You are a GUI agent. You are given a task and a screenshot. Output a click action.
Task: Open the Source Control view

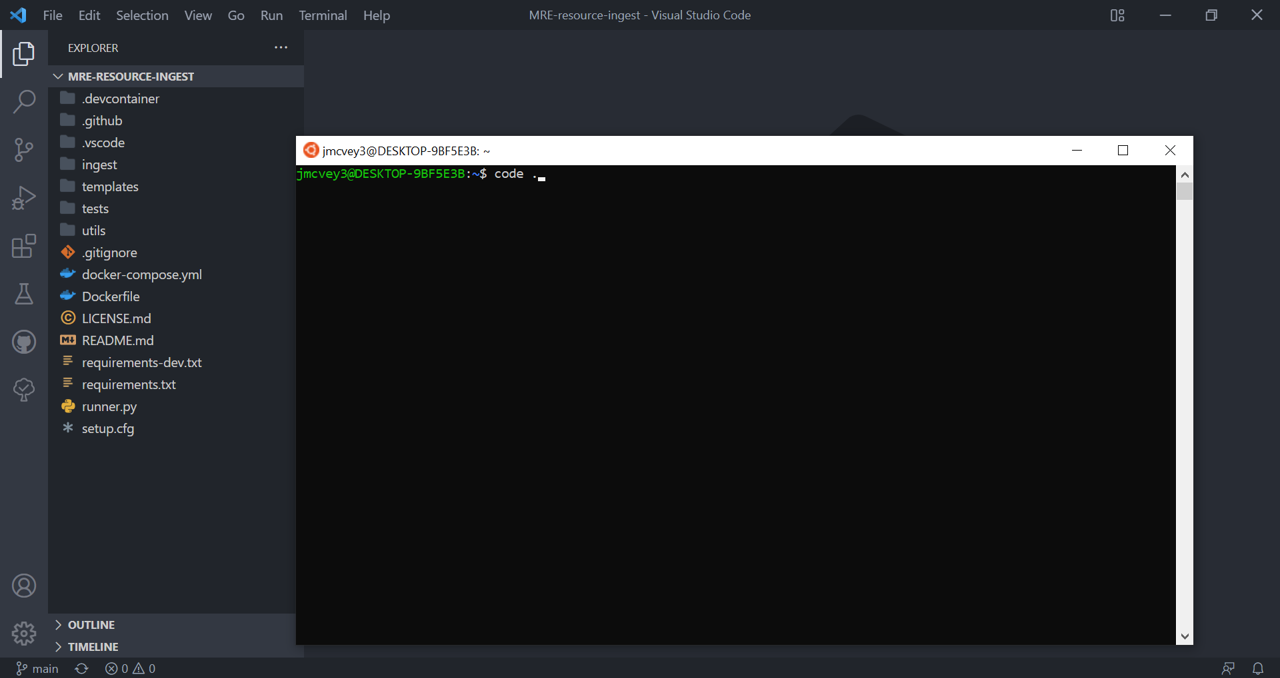pyautogui.click(x=24, y=149)
